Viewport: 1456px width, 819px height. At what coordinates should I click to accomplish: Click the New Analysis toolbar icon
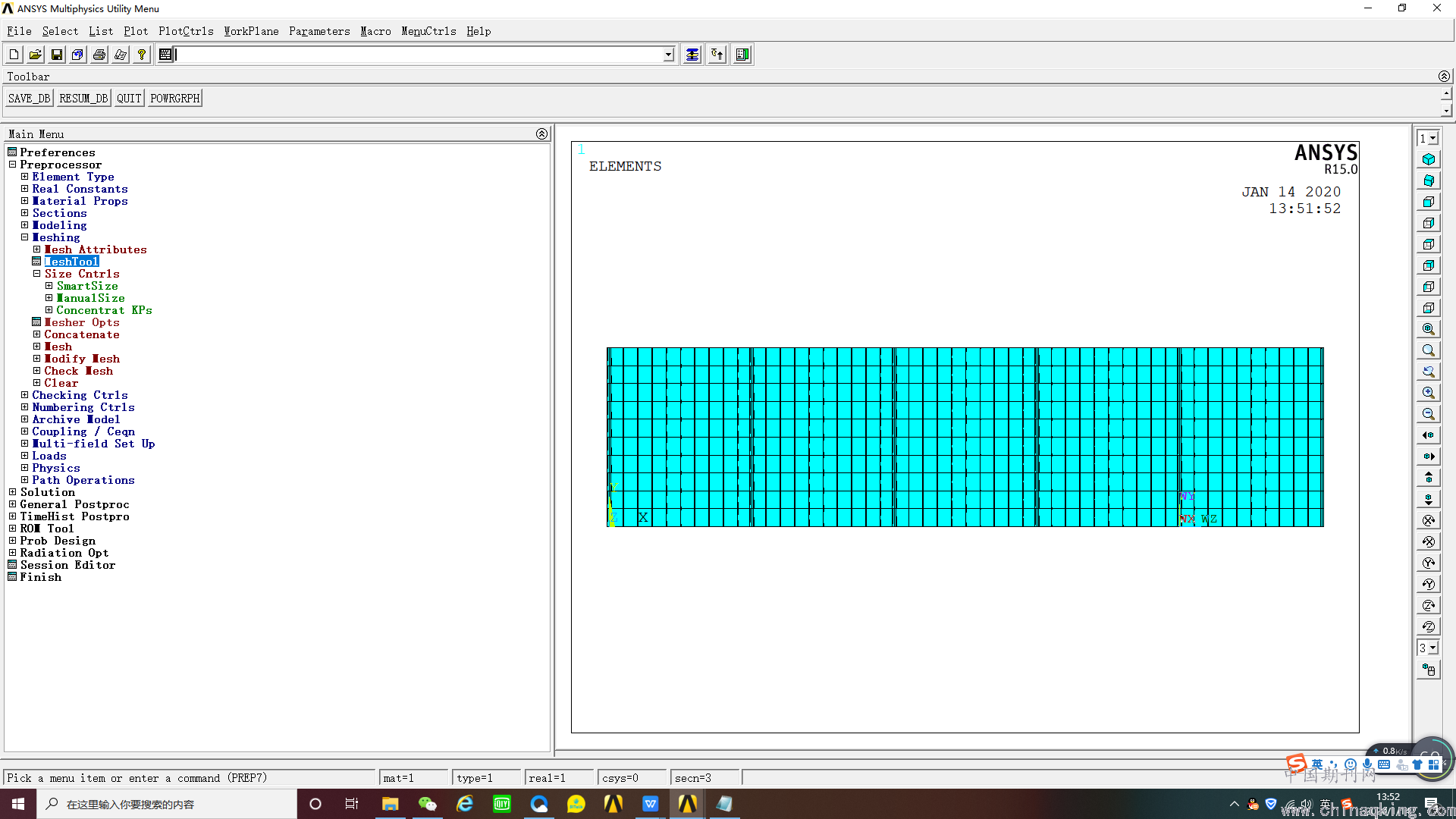(14, 55)
